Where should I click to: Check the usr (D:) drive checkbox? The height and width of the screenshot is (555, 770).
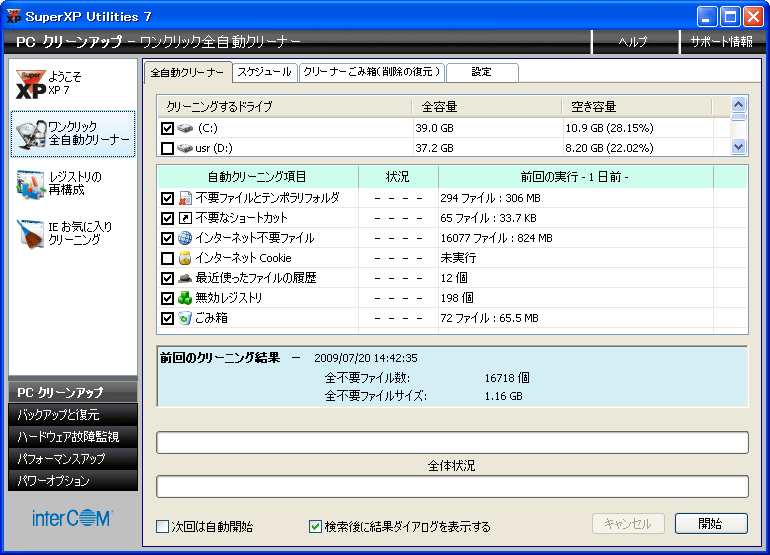[x=167, y=148]
